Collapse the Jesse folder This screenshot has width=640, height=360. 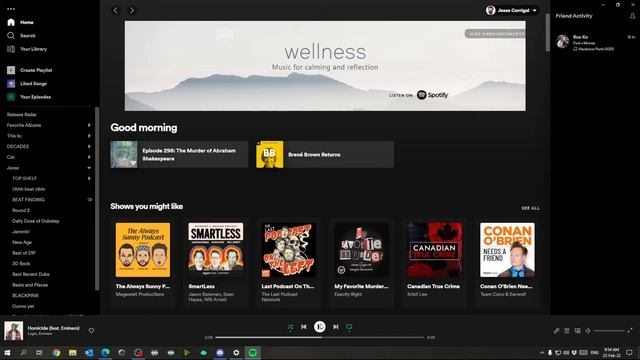point(89,168)
